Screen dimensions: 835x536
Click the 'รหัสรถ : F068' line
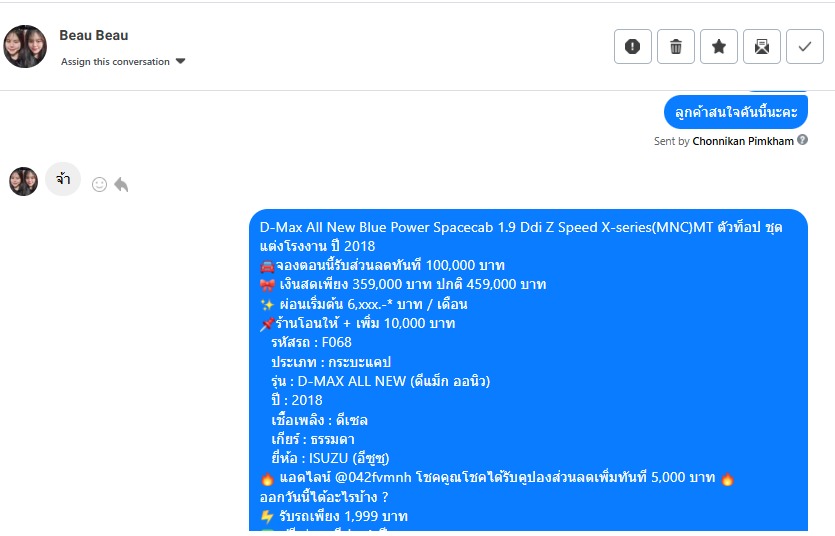tap(312, 342)
